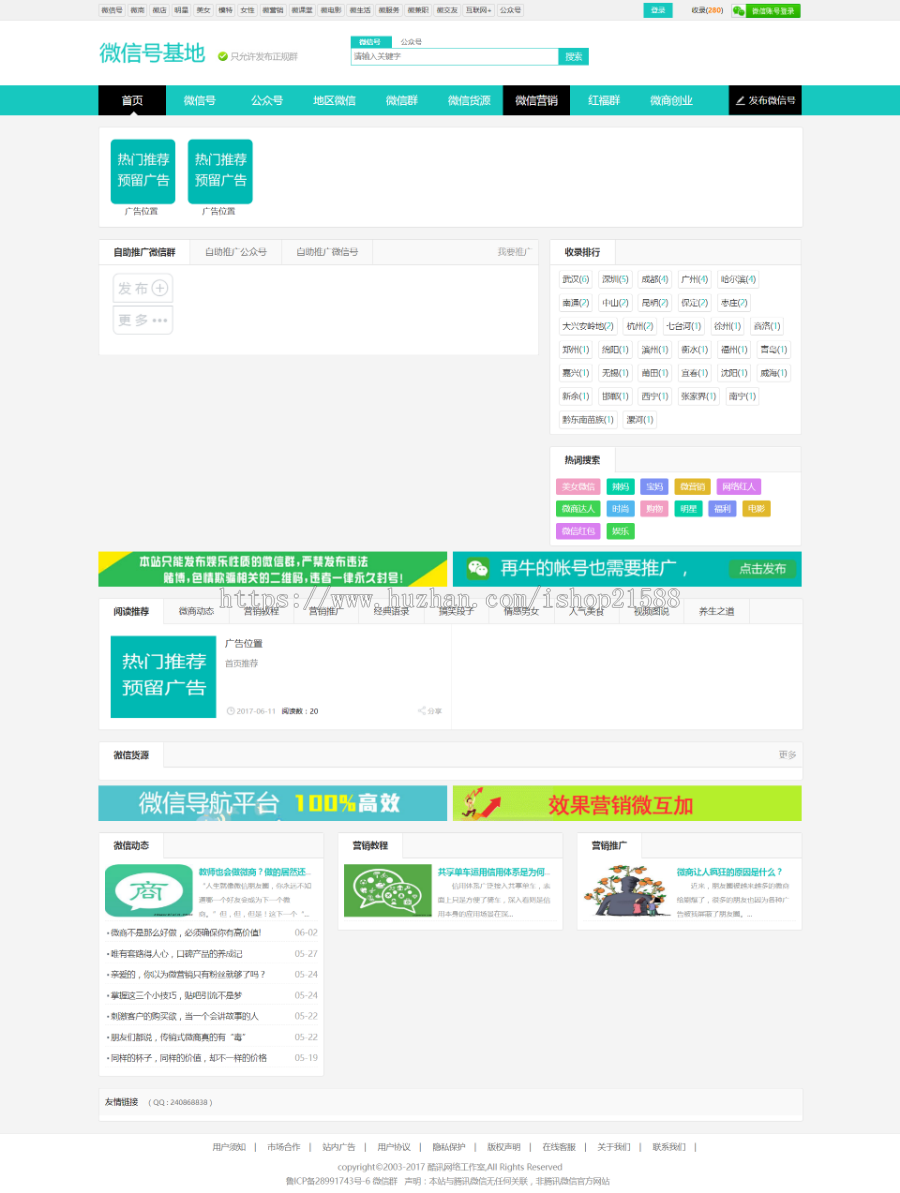The height and width of the screenshot is (1193, 900).
Task: Click the 收录(280) counter
Action: pos(708,11)
